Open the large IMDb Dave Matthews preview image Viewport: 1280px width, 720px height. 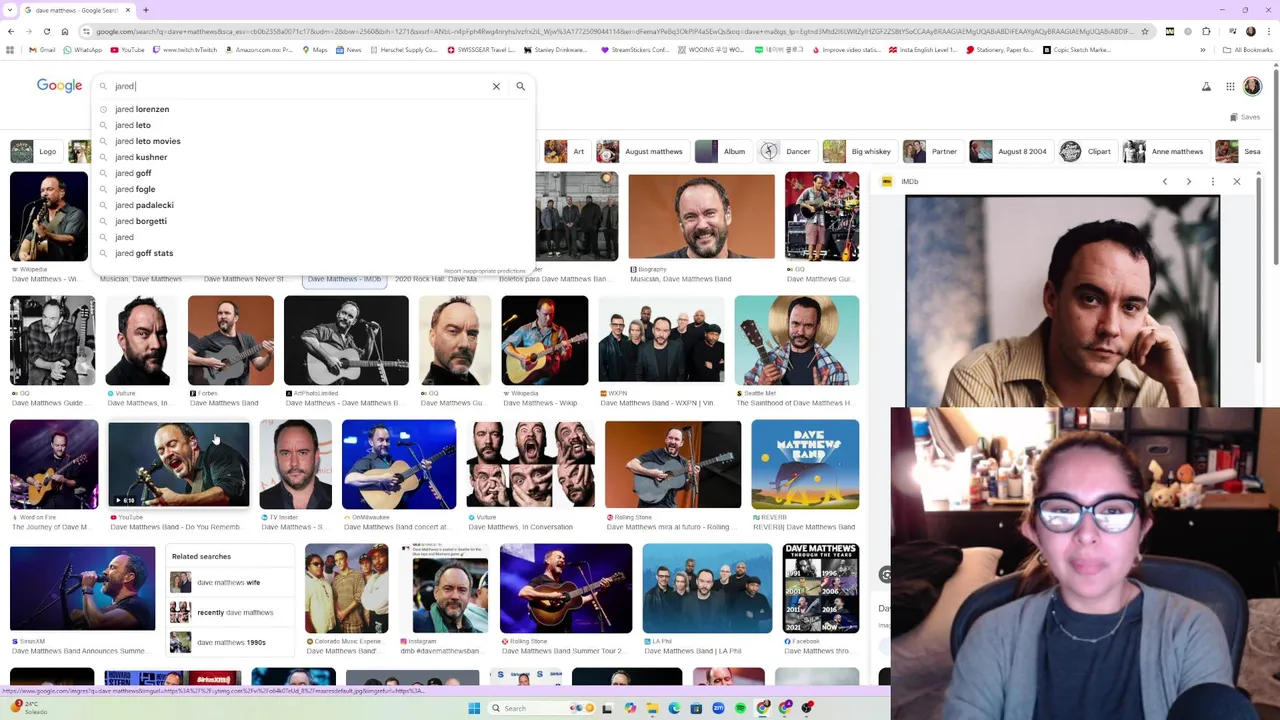1062,301
